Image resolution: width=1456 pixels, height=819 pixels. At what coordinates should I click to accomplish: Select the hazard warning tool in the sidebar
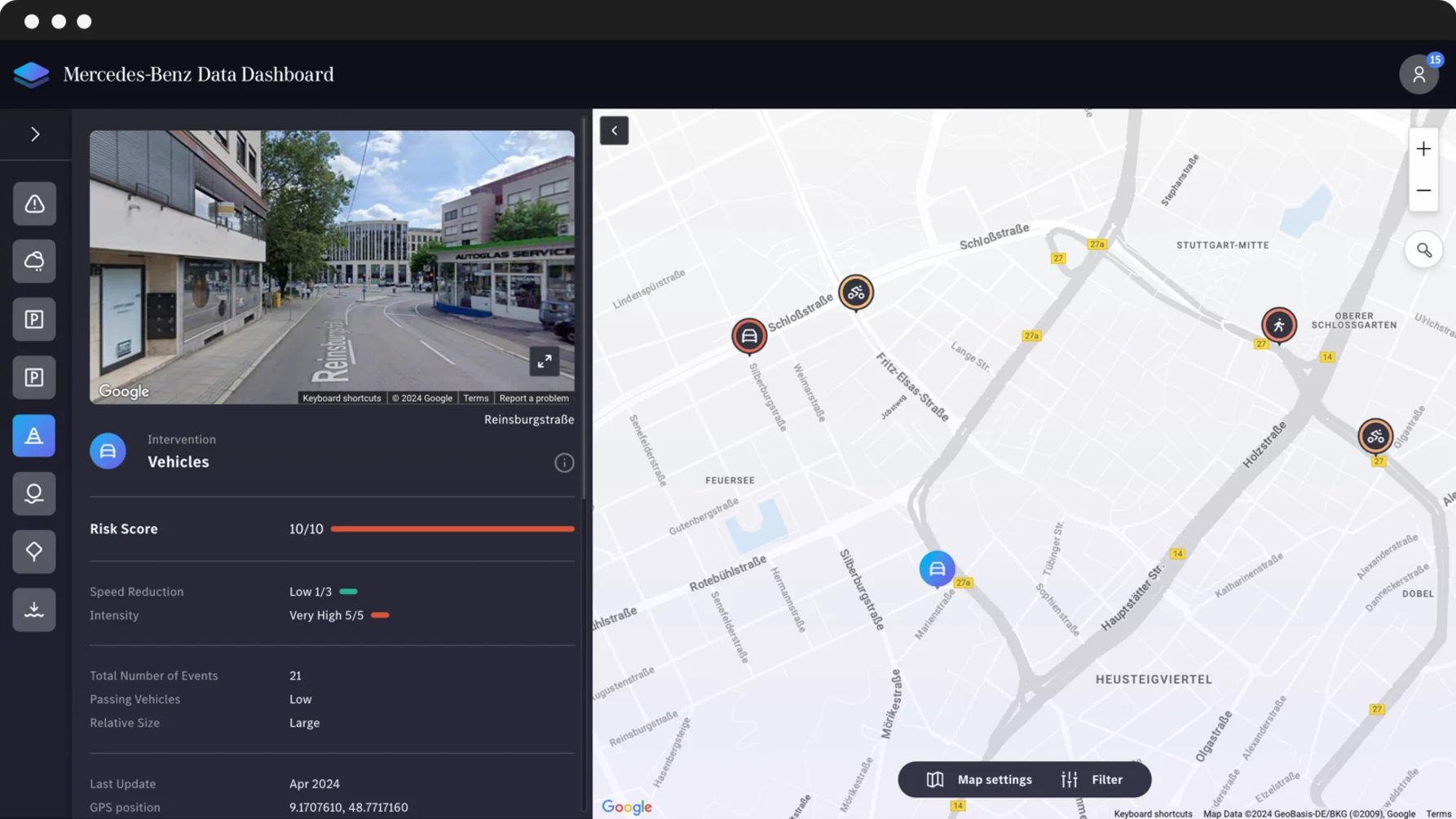point(33,204)
